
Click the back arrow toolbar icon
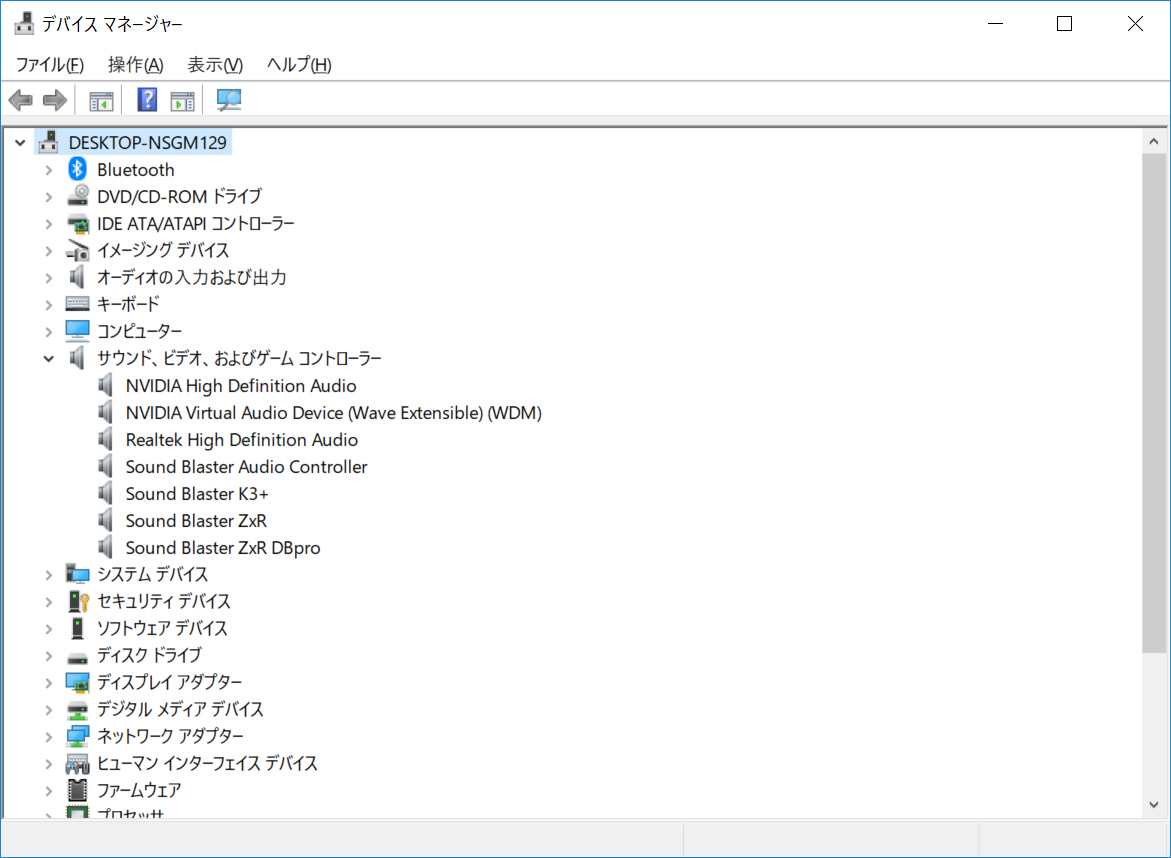click(x=21, y=100)
